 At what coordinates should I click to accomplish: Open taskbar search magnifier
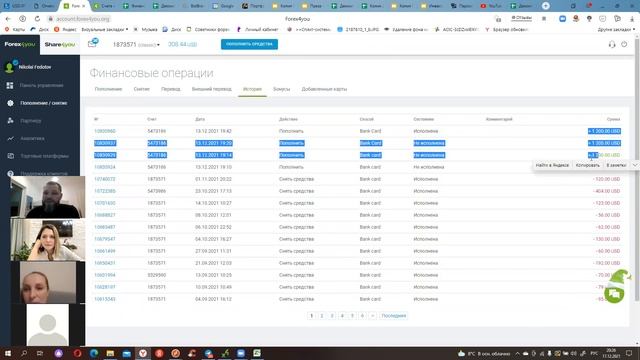click(x=24, y=353)
